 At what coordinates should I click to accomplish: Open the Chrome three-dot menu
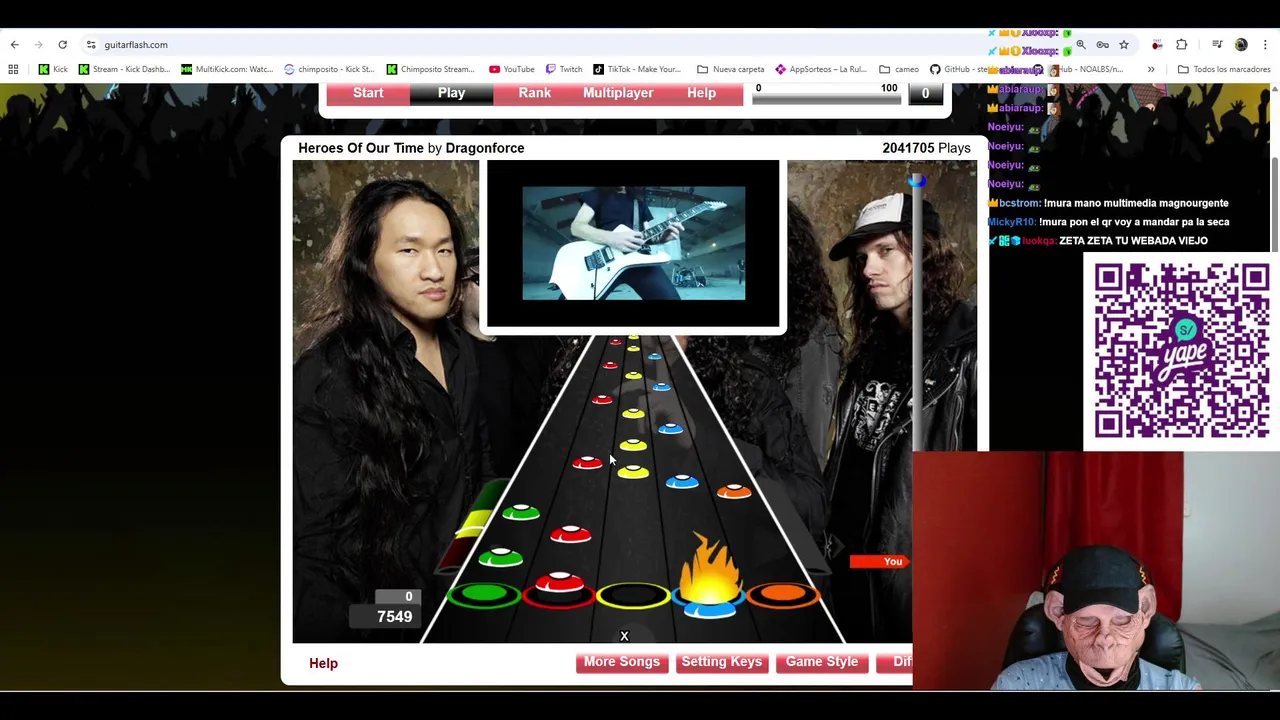coord(1265,45)
